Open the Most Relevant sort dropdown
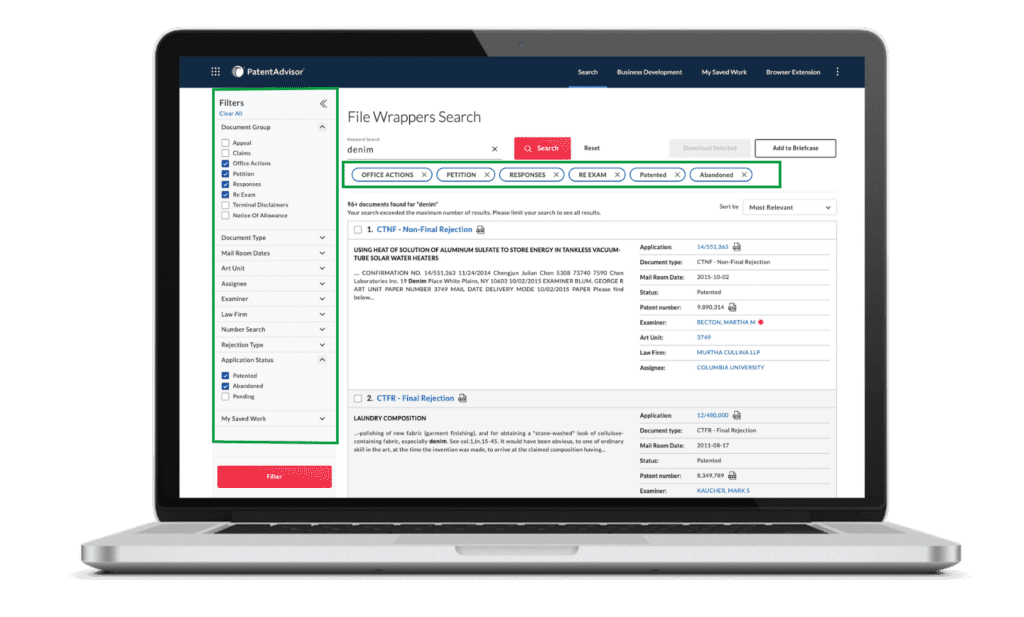Viewport: 1024px width, 617px height. 790,207
